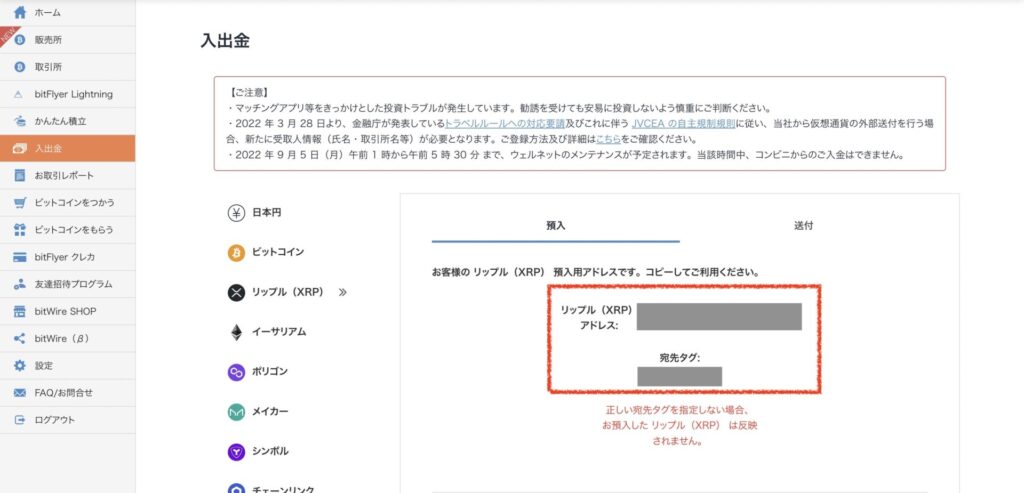The image size is (1024, 493).
Task: Choose メイカー in the currency list
Action: [x=270, y=412]
